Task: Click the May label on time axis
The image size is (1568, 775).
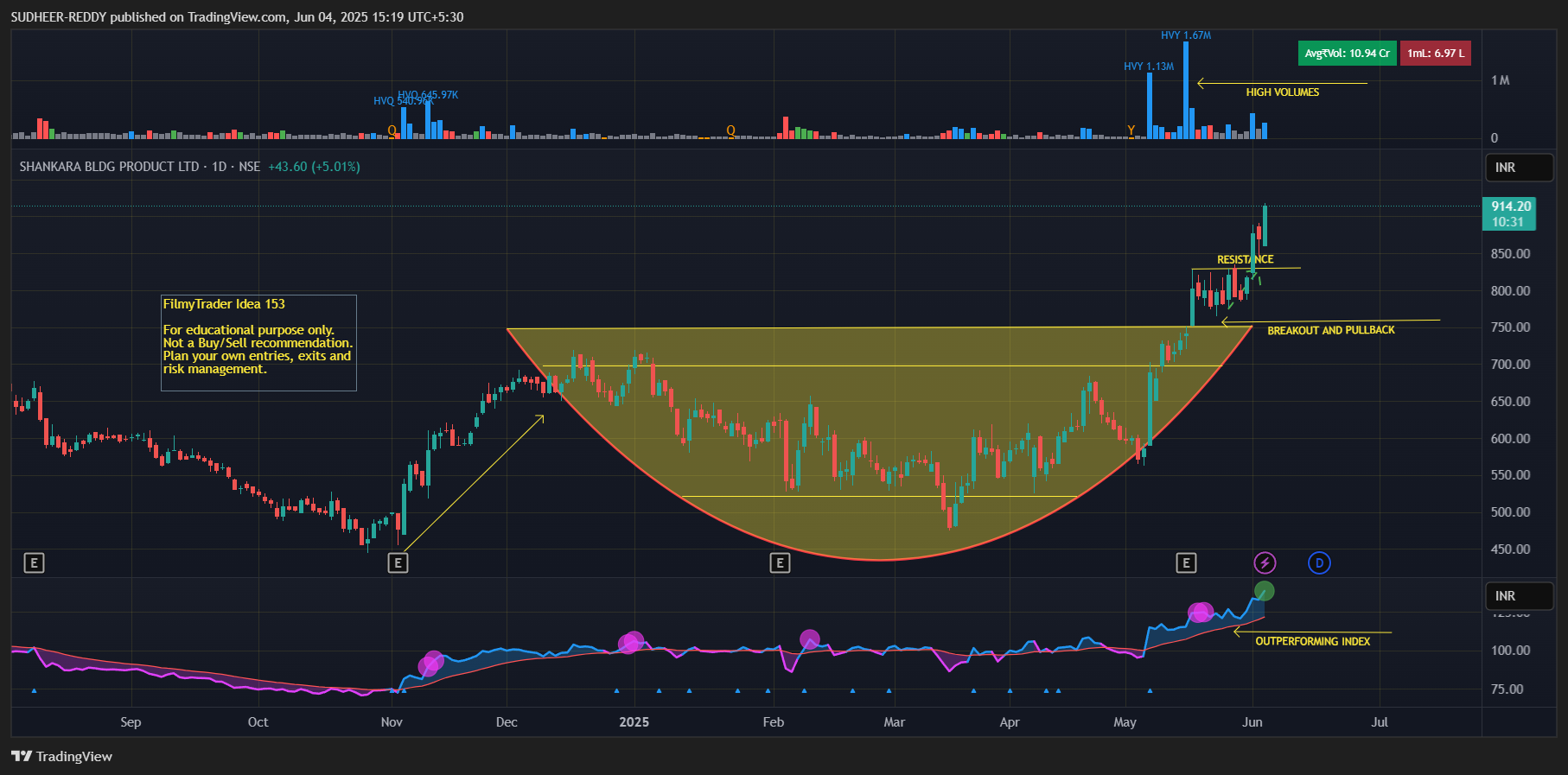Action: [1125, 722]
